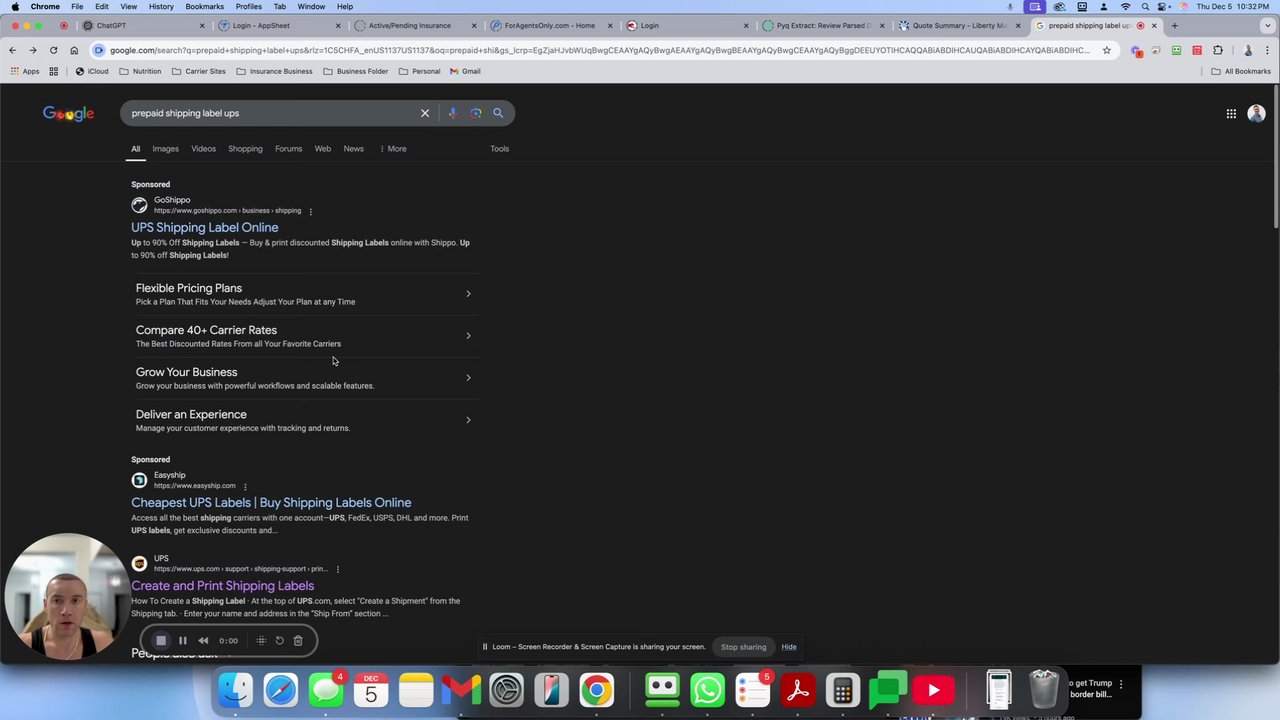Open Reminders from the Dock
Image resolution: width=1280 pixels, height=720 pixels.
tap(752, 690)
